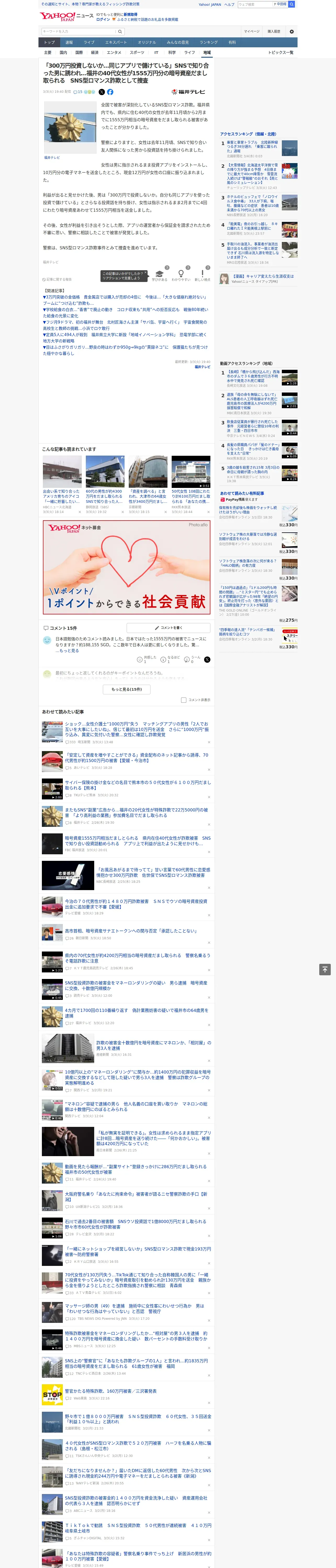
Task: Click the 購入履歴 link
Action: coord(274,32)
